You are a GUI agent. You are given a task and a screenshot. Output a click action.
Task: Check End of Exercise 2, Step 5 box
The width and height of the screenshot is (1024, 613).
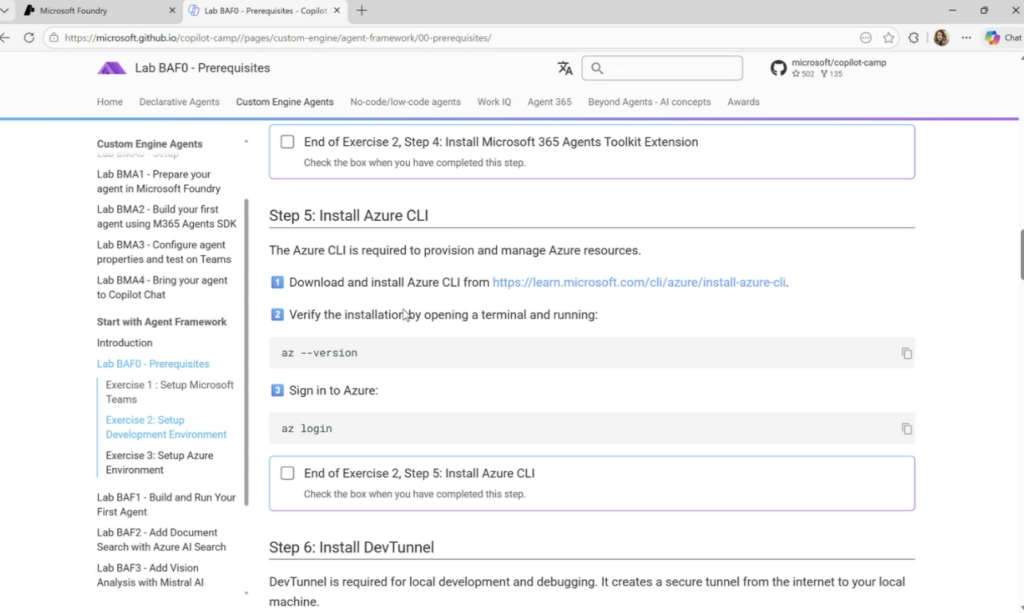click(x=288, y=473)
